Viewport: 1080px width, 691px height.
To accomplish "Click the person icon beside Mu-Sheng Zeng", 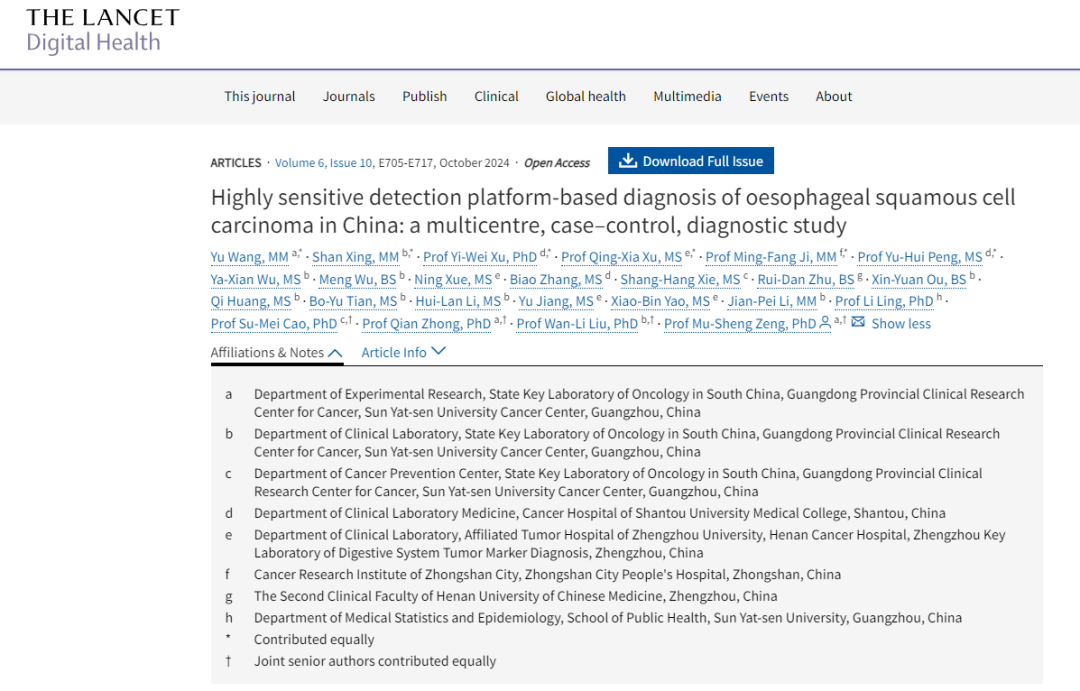I will click(x=824, y=322).
